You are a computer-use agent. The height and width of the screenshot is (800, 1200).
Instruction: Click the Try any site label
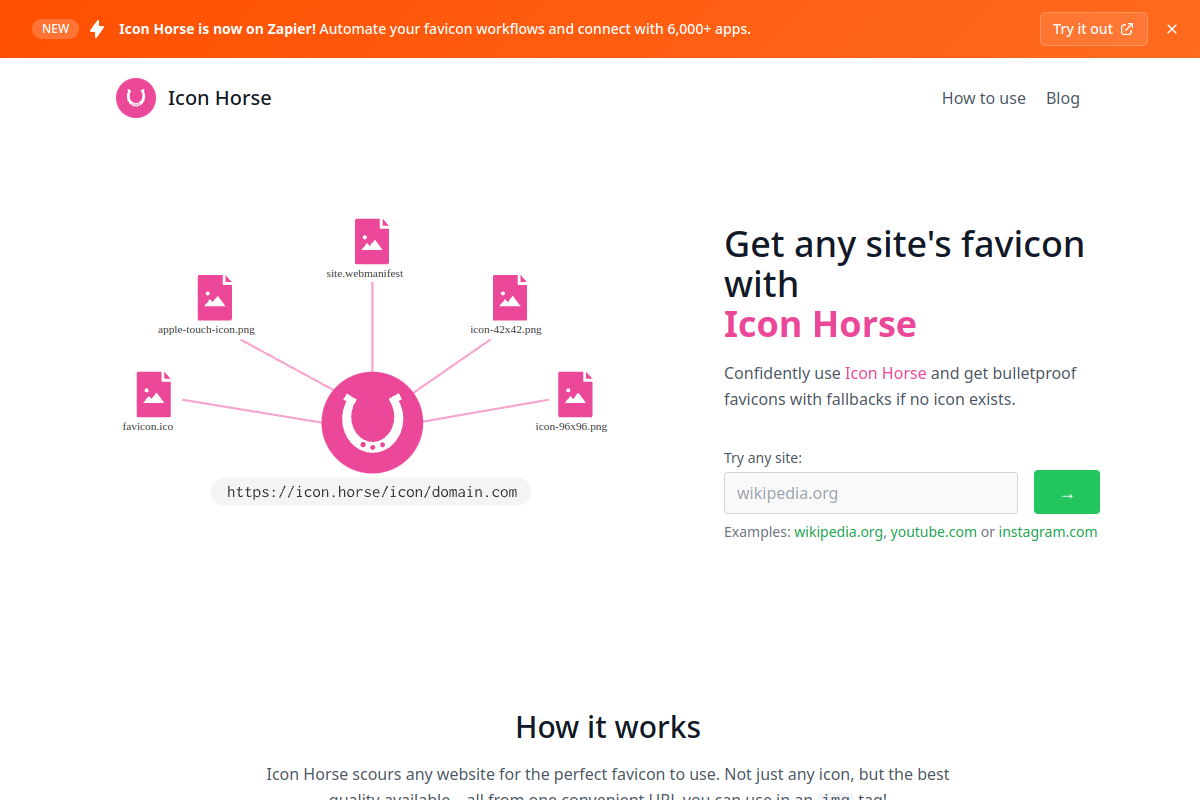763,458
